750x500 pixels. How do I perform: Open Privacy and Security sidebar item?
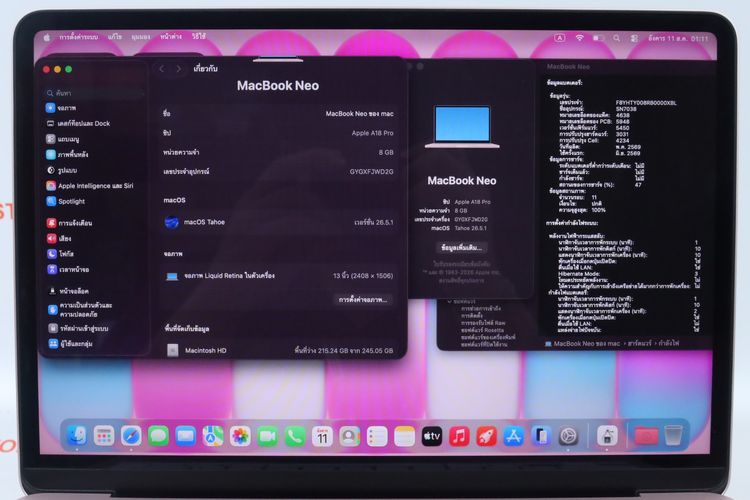(80, 310)
